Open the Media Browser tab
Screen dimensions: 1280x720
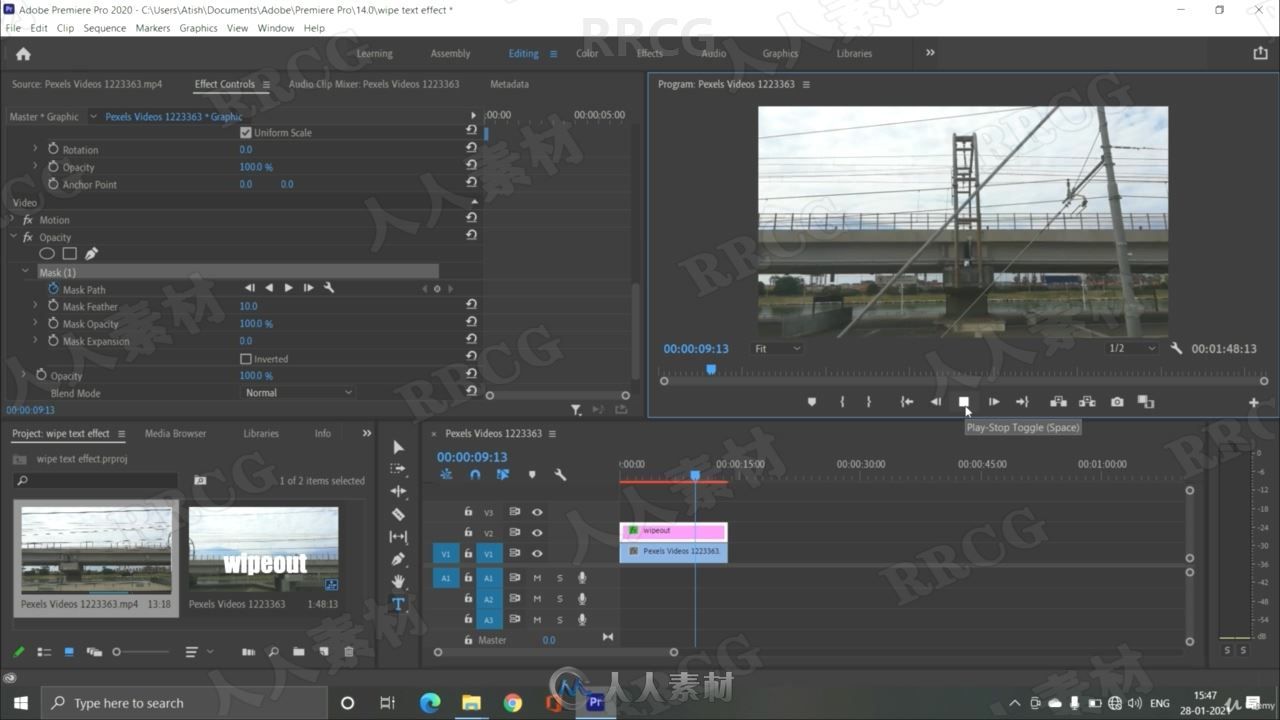pyautogui.click(x=175, y=433)
